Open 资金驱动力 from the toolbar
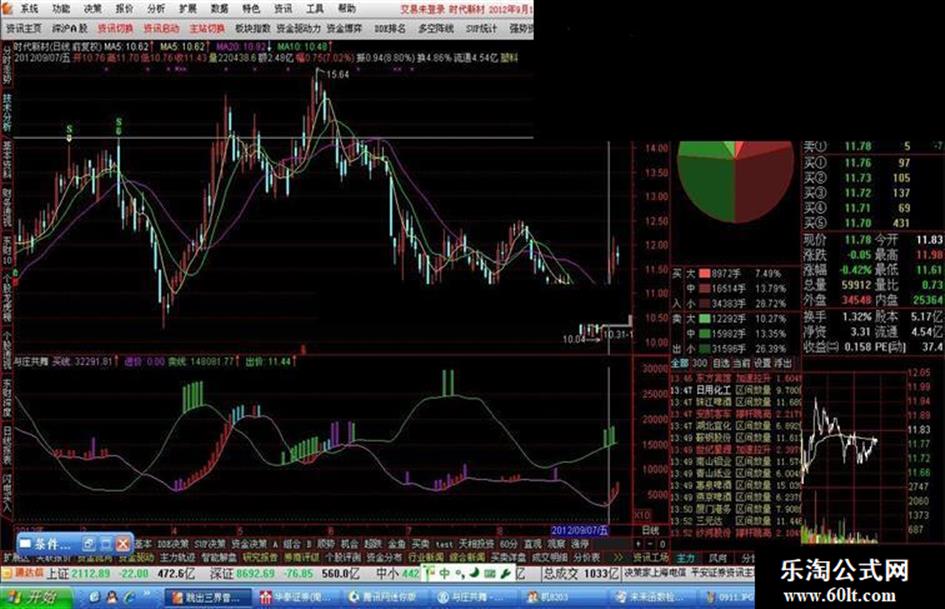 tap(299, 28)
